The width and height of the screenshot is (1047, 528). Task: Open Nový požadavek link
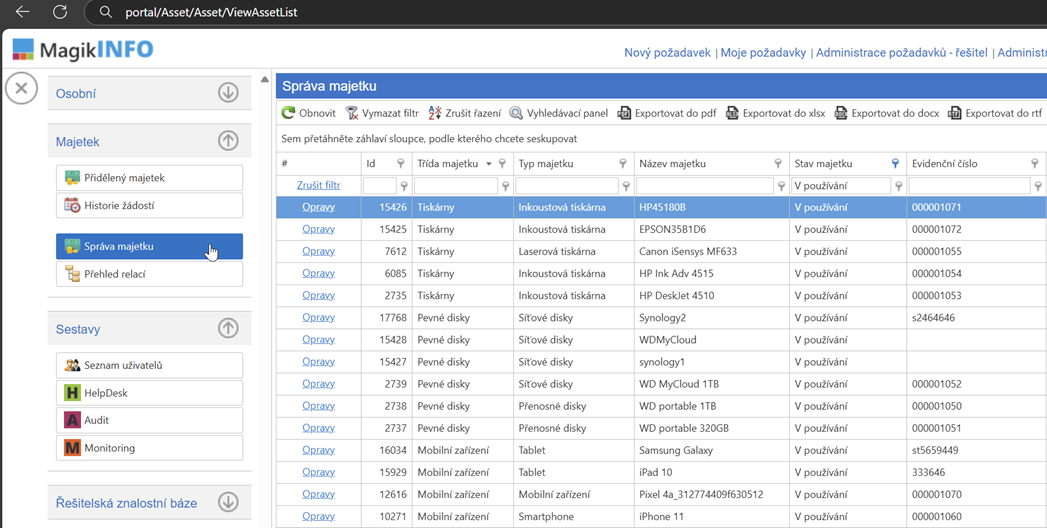pos(667,52)
